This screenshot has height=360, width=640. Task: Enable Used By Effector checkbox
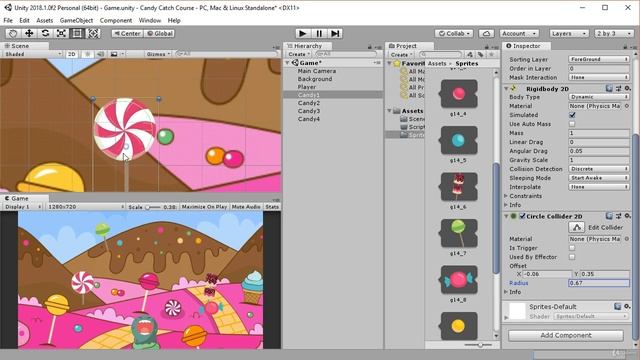(572, 257)
